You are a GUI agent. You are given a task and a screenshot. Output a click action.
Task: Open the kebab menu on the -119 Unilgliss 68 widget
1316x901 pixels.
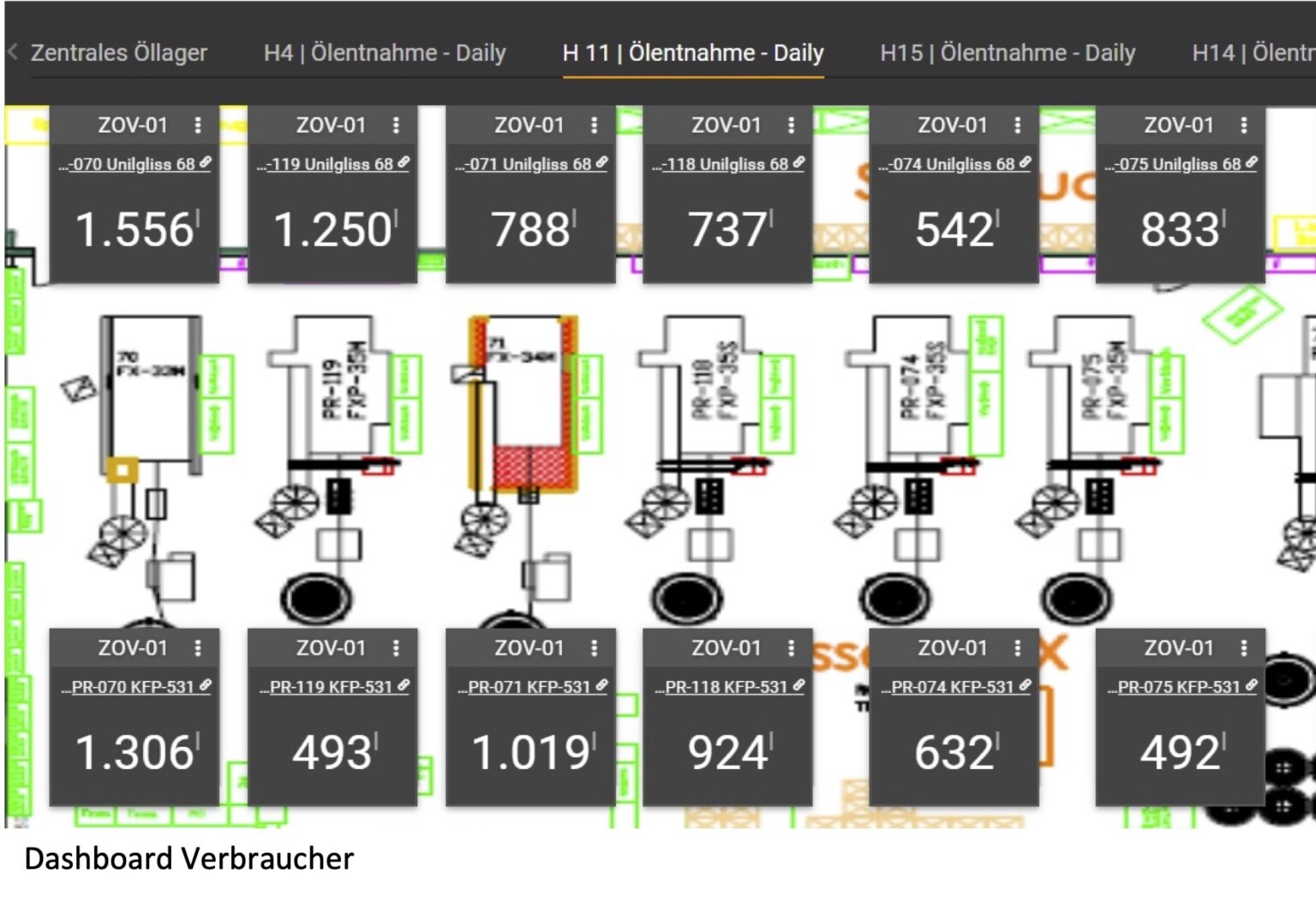396,125
